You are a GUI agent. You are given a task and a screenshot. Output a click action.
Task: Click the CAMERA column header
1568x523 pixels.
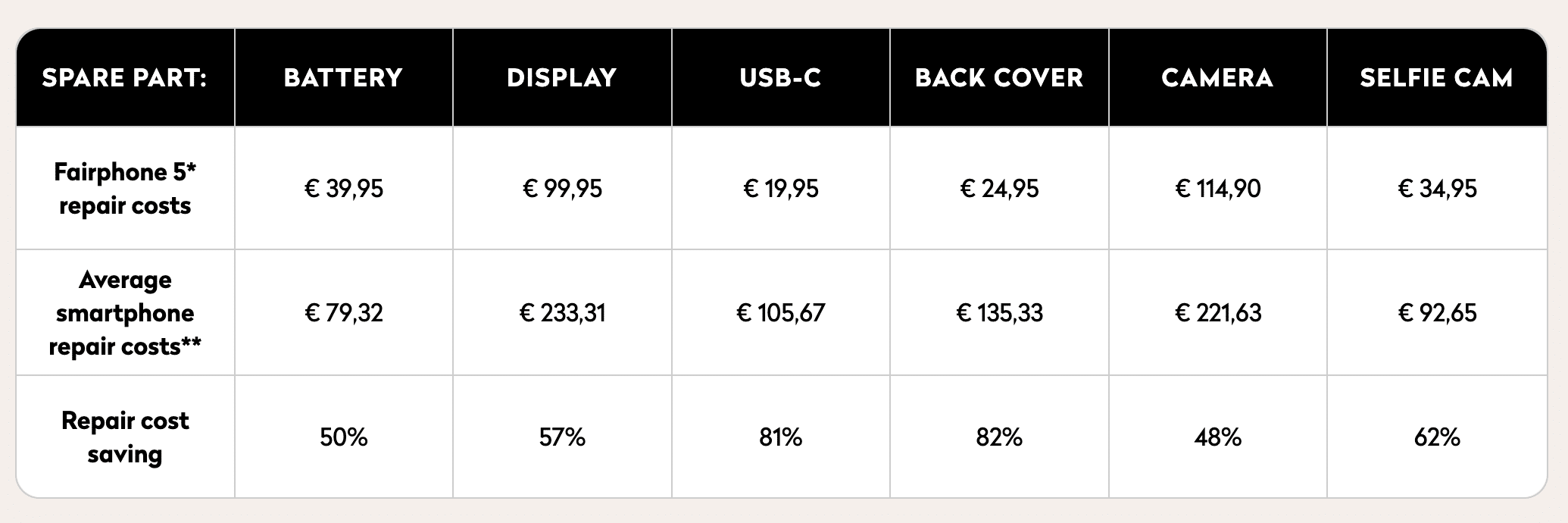coord(1217,78)
